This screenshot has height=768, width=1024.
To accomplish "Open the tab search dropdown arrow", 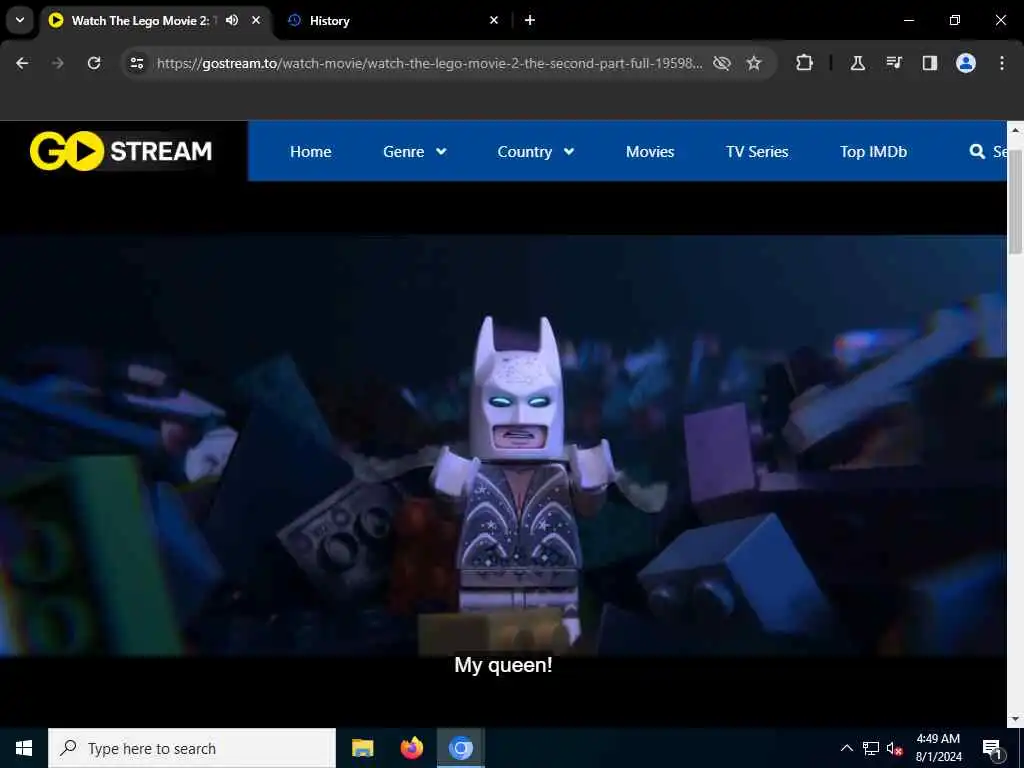I will coord(20,20).
